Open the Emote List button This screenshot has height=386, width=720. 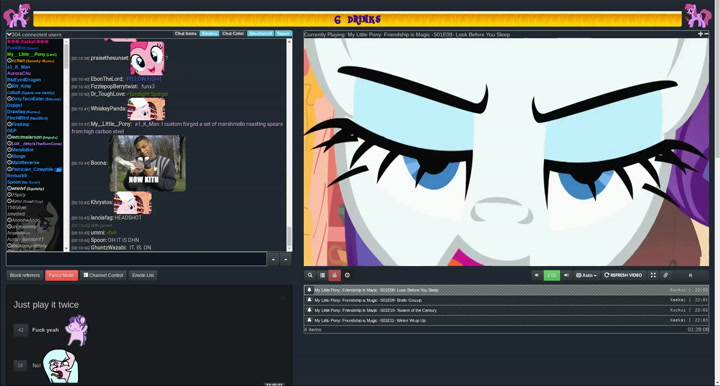[x=143, y=275]
